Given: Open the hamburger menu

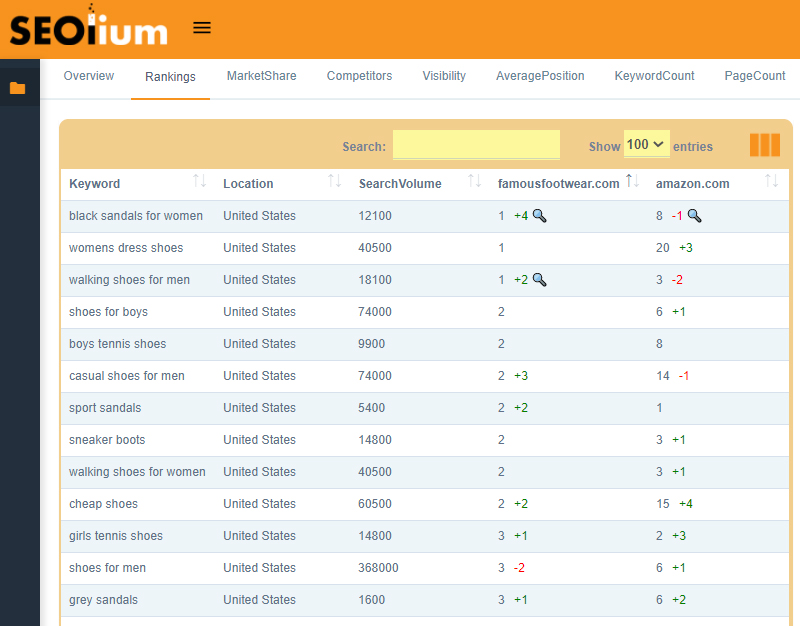Looking at the screenshot, I should pos(202,28).
